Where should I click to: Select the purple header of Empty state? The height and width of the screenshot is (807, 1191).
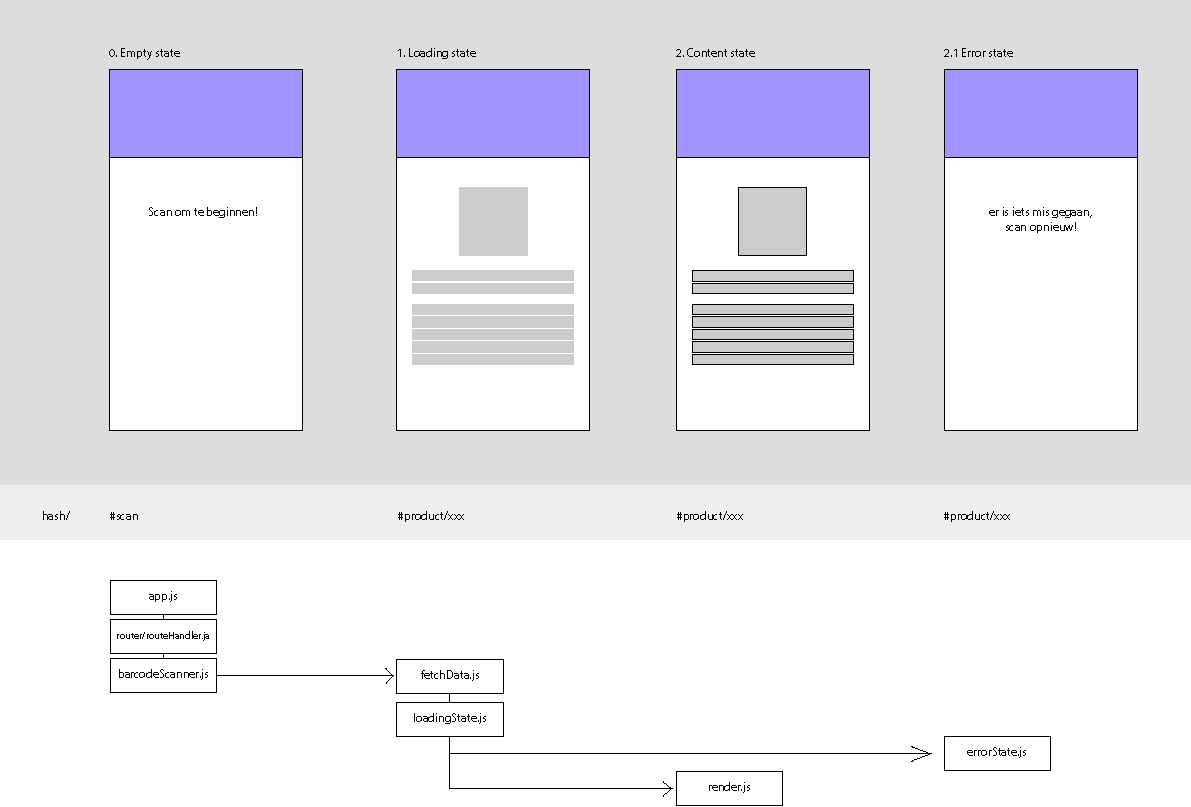pos(206,114)
